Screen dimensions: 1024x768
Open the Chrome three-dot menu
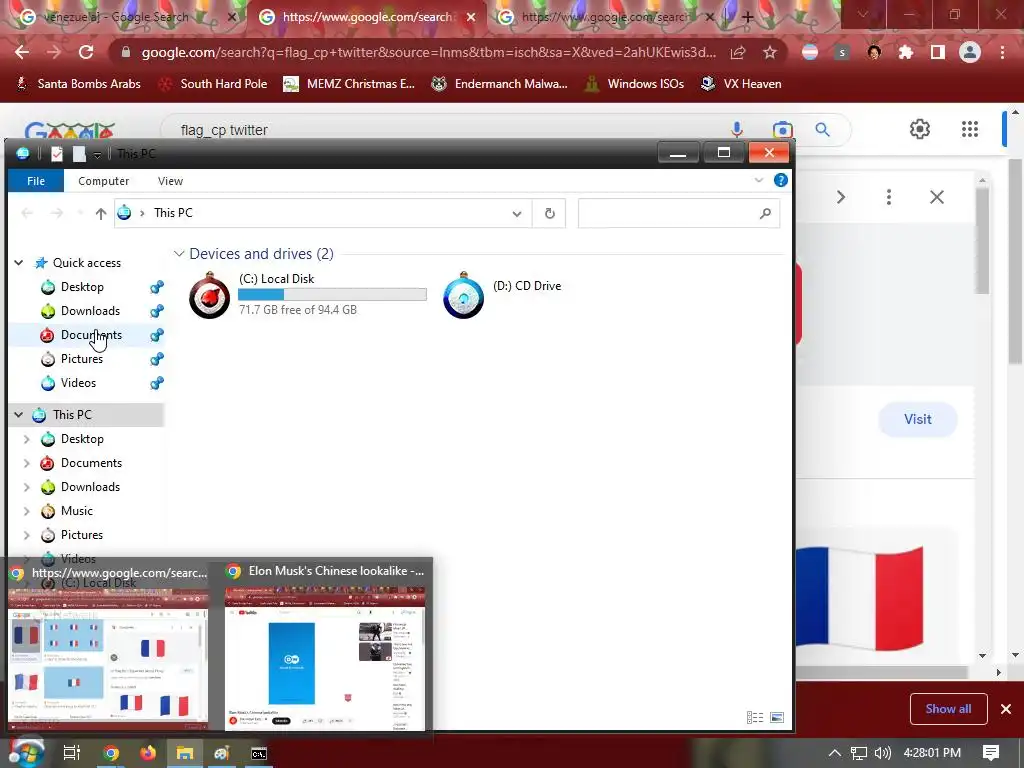1002,52
